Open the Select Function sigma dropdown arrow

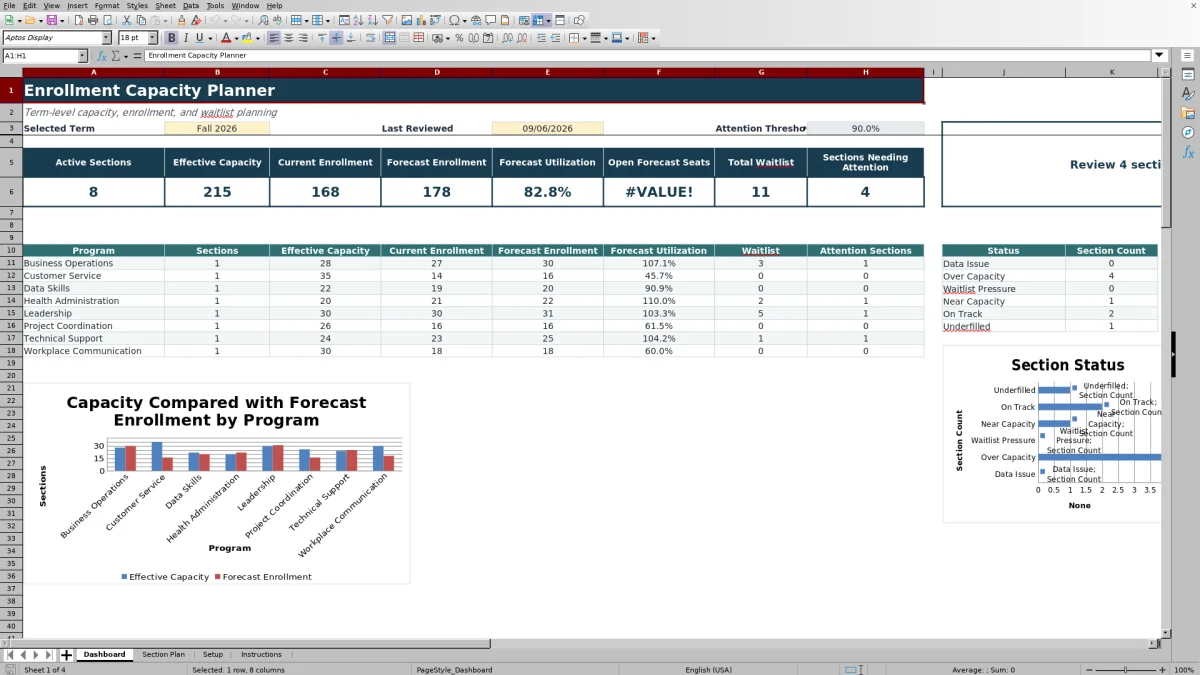pos(125,56)
